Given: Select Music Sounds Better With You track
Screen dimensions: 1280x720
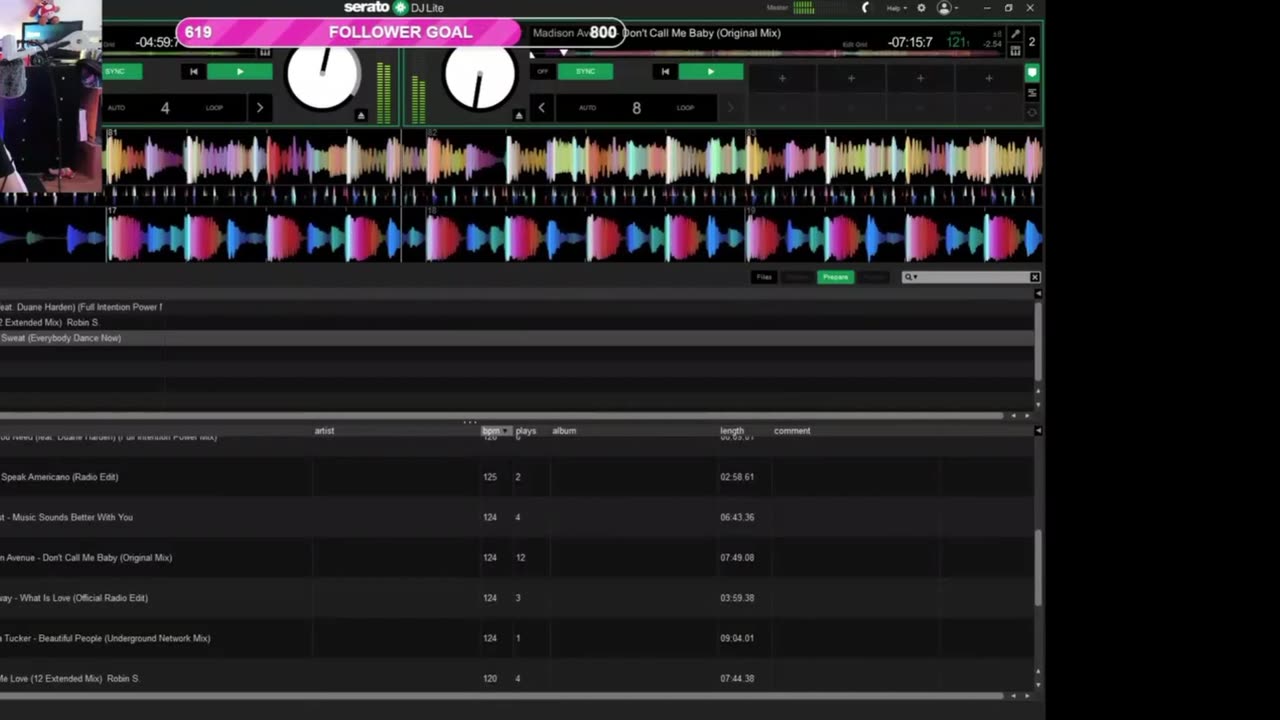Looking at the screenshot, I should tap(517, 517).
